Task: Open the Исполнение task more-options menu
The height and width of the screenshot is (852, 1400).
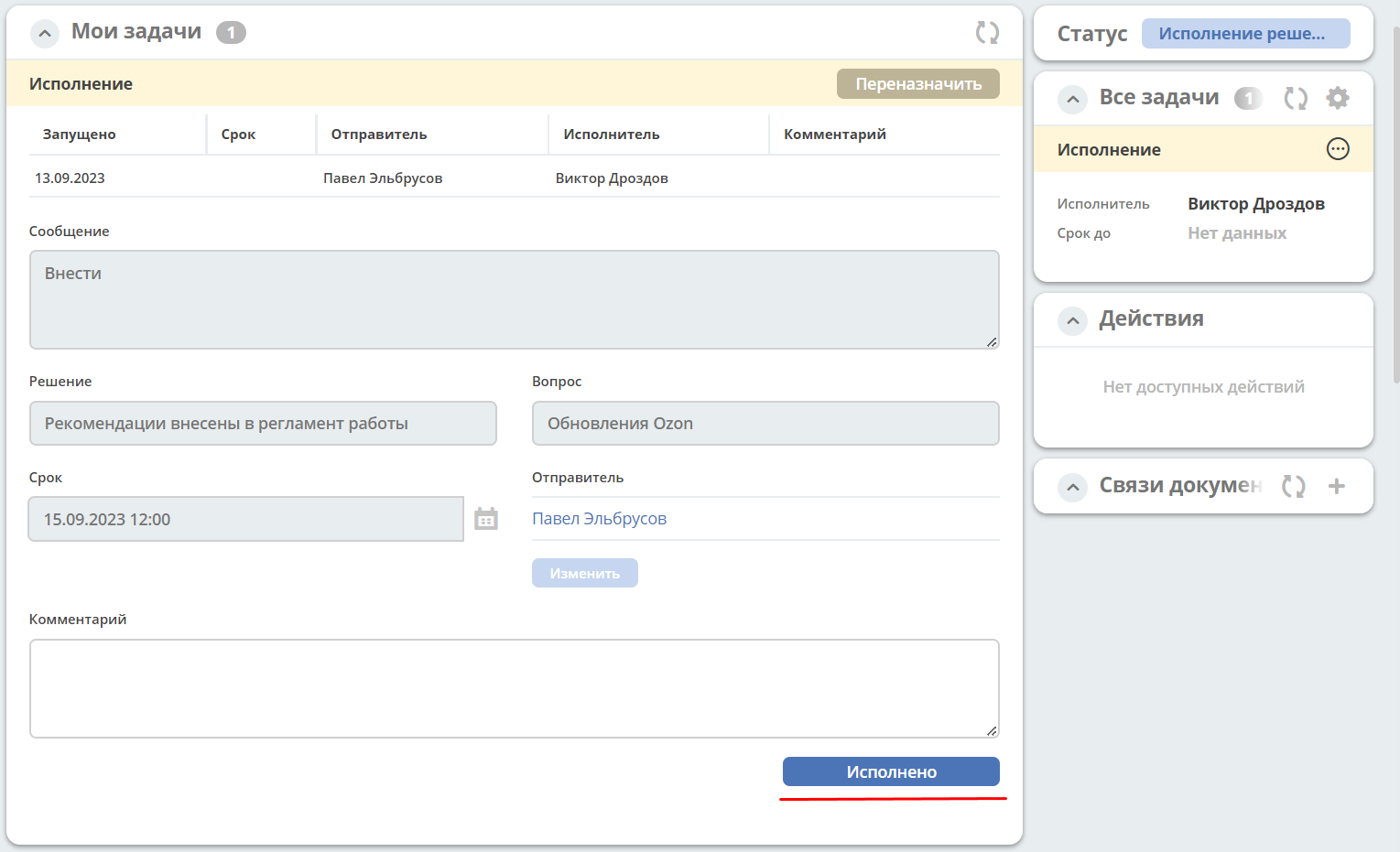Action: click(1338, 149)
